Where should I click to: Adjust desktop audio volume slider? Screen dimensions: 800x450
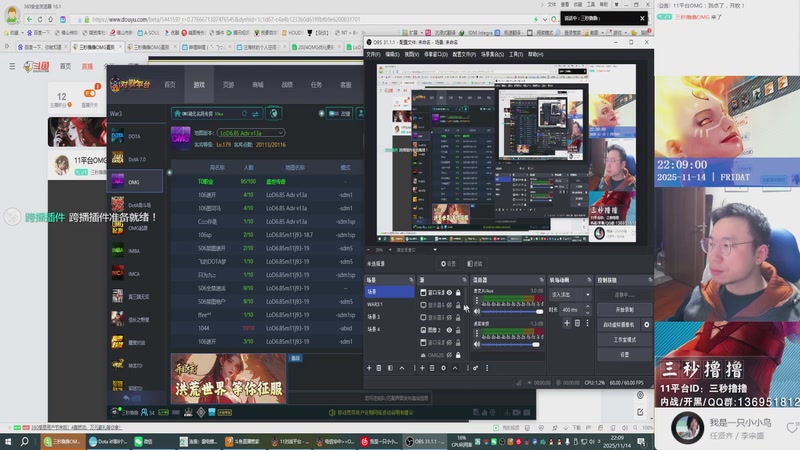510,344
